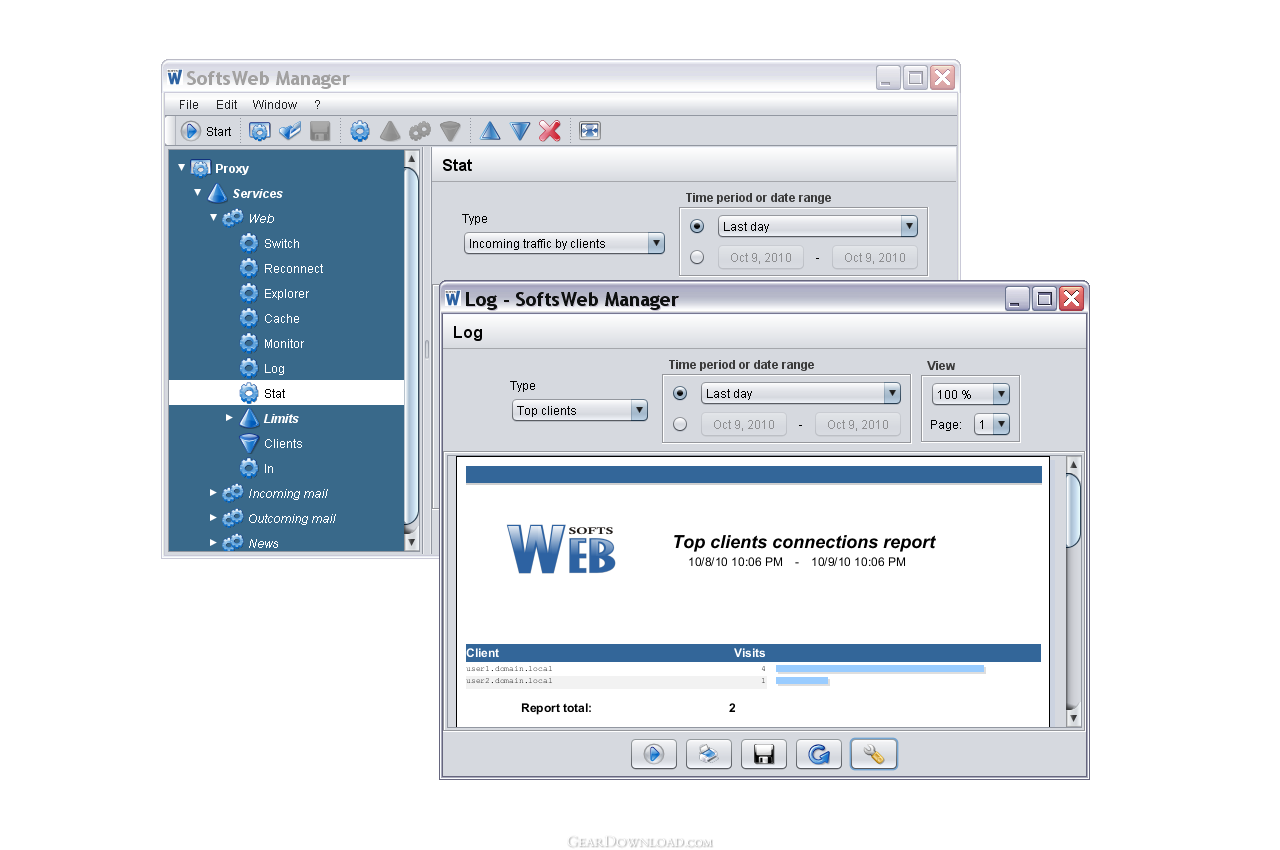Viewport: 1280px width, 850px height.
Task: Select Clients in the tree
Action: pos(271,443)
